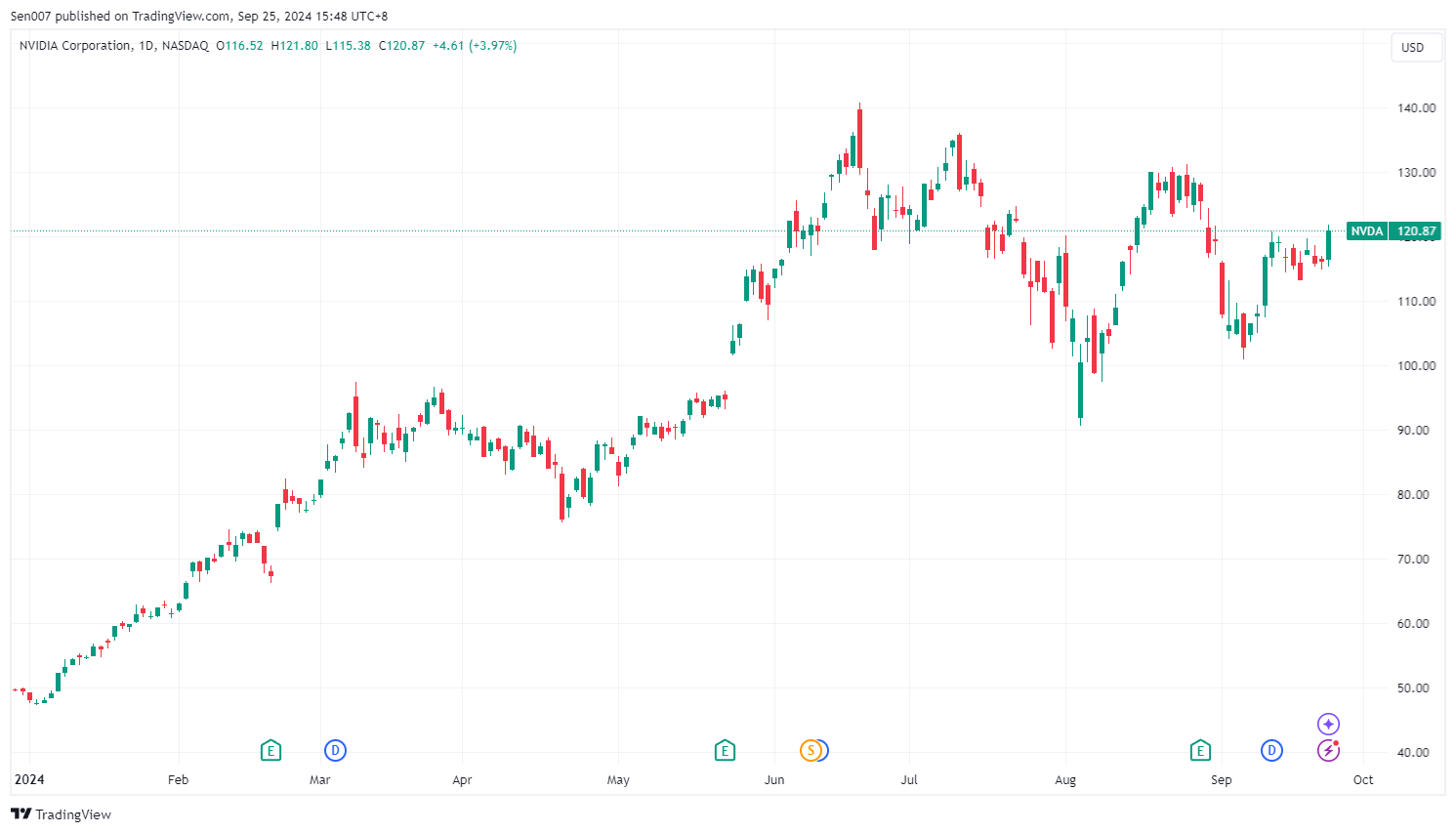This screenshot has height=833, width=1456.
Task: Click the 2024 label on time axis
Action: 28,779
